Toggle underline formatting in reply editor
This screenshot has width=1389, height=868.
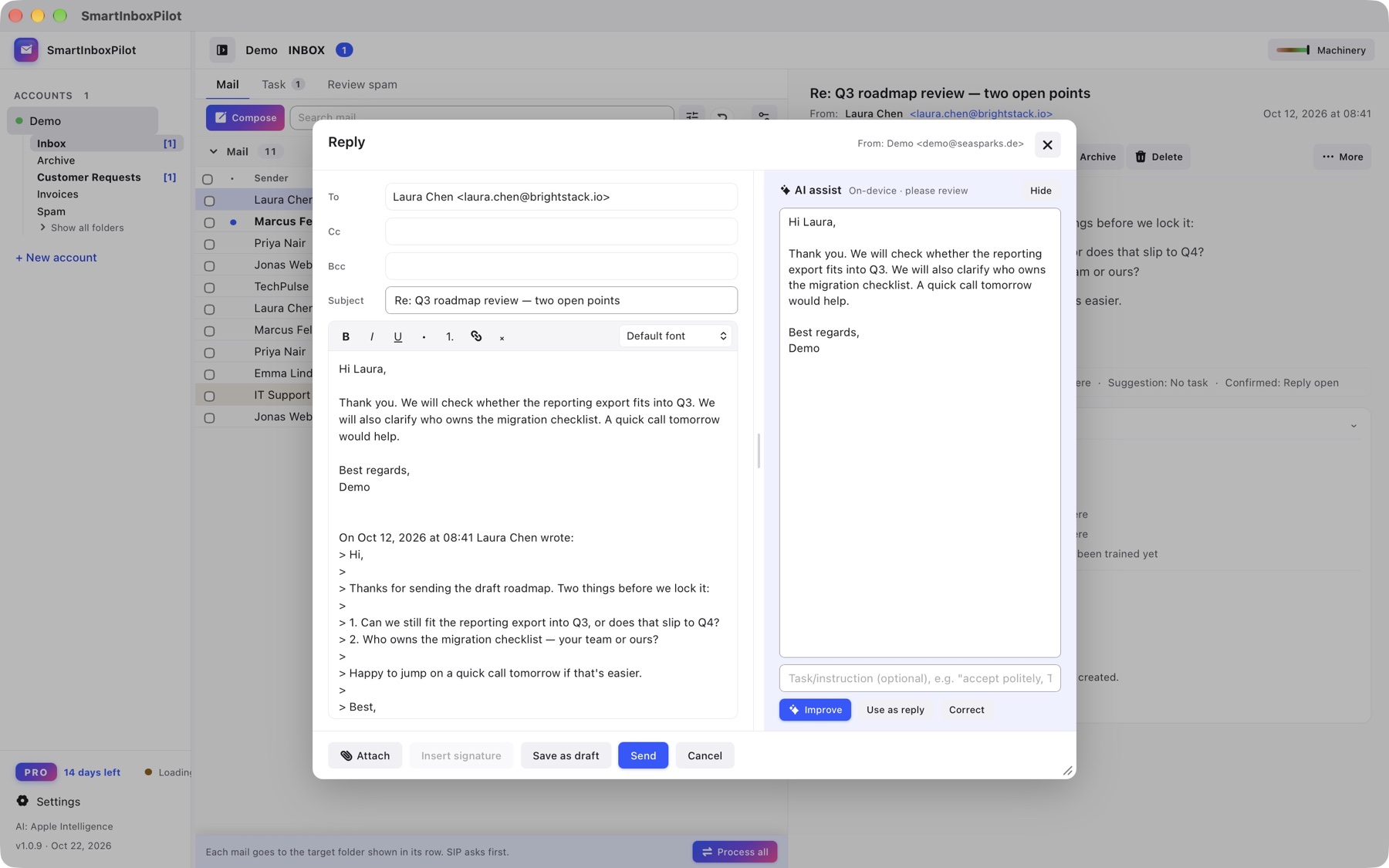pos(397,336)
